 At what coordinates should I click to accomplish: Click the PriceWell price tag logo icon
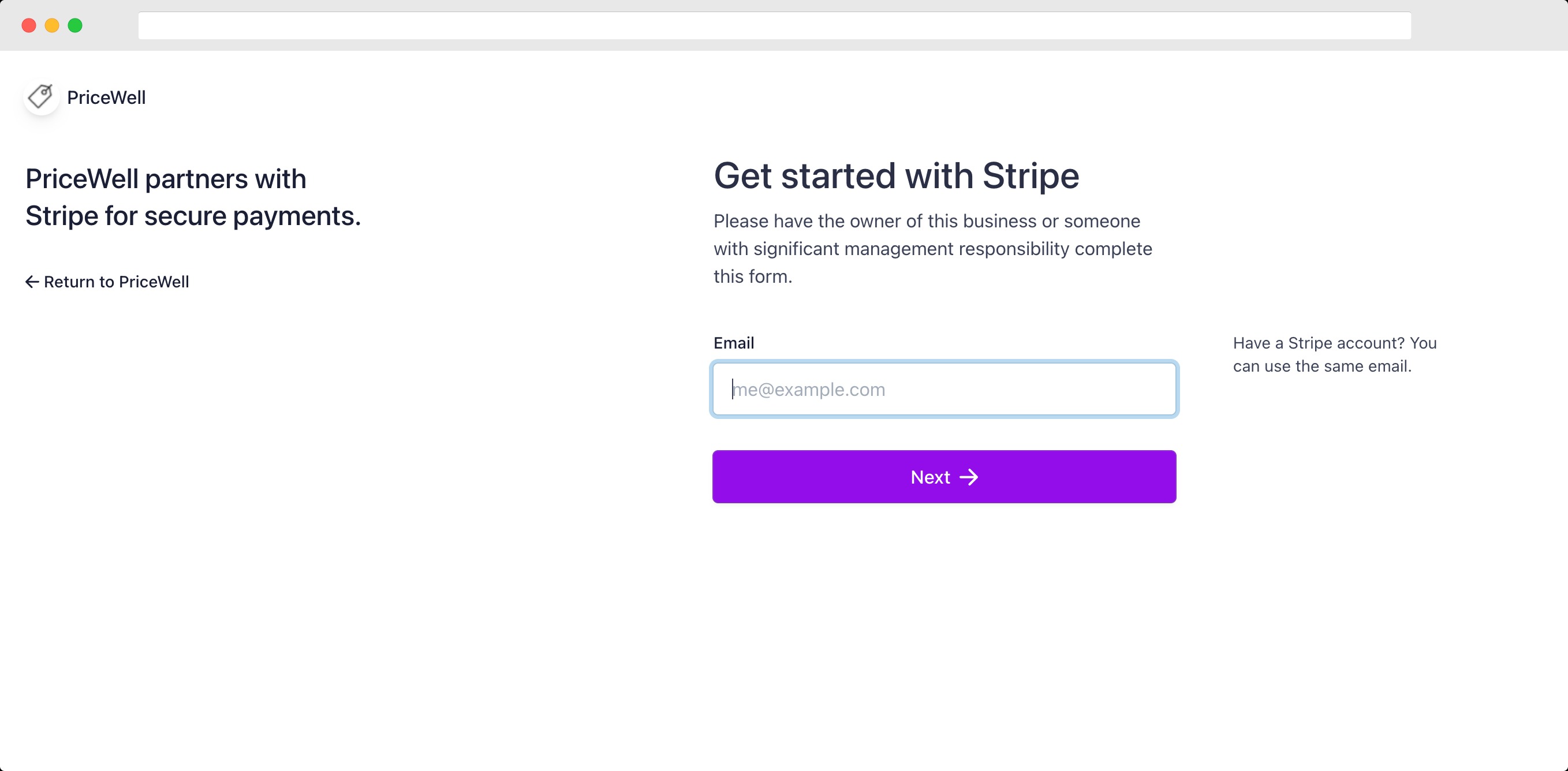[42, 97]
